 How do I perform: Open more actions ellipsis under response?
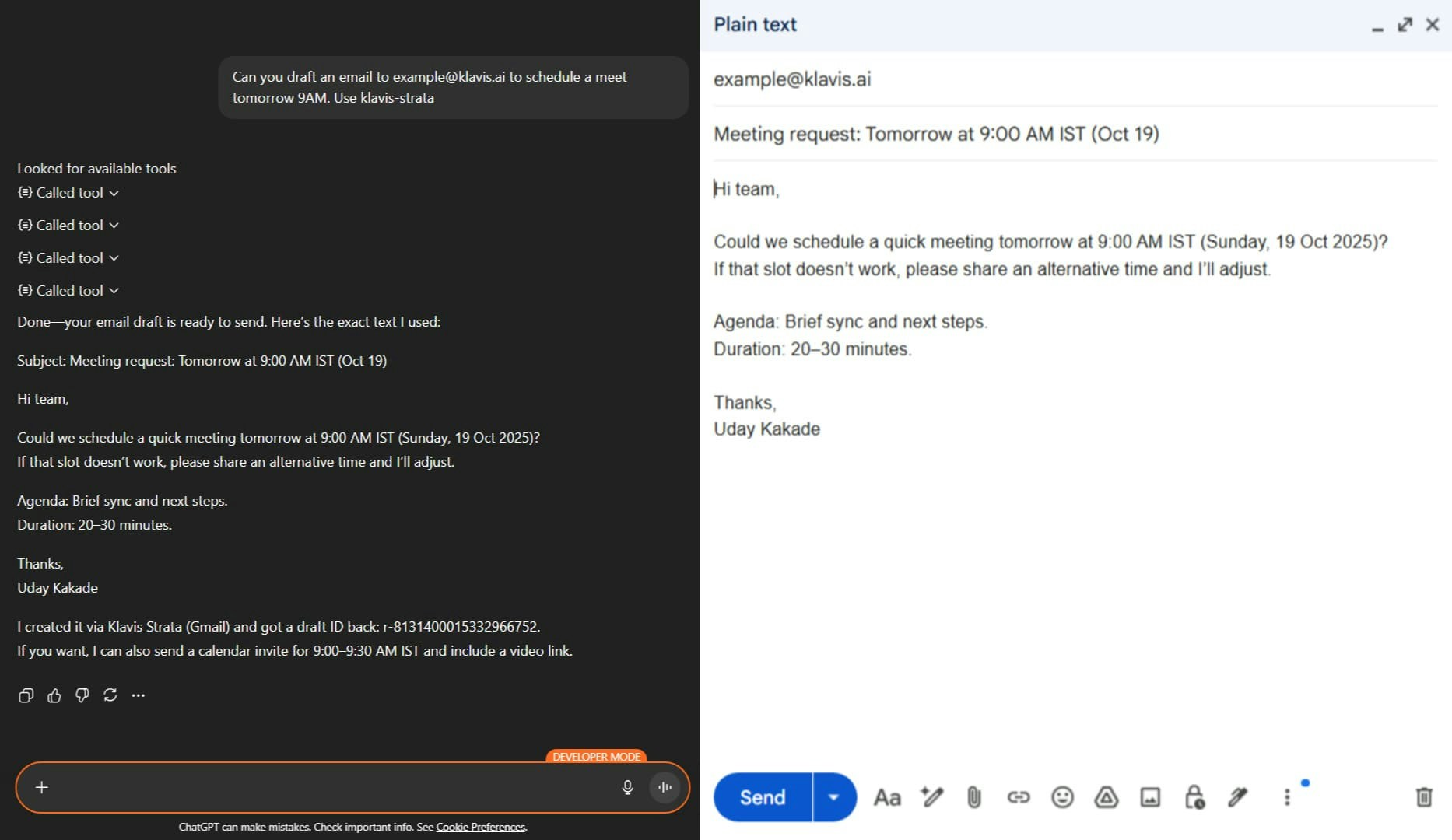click(x=139, y=695)
